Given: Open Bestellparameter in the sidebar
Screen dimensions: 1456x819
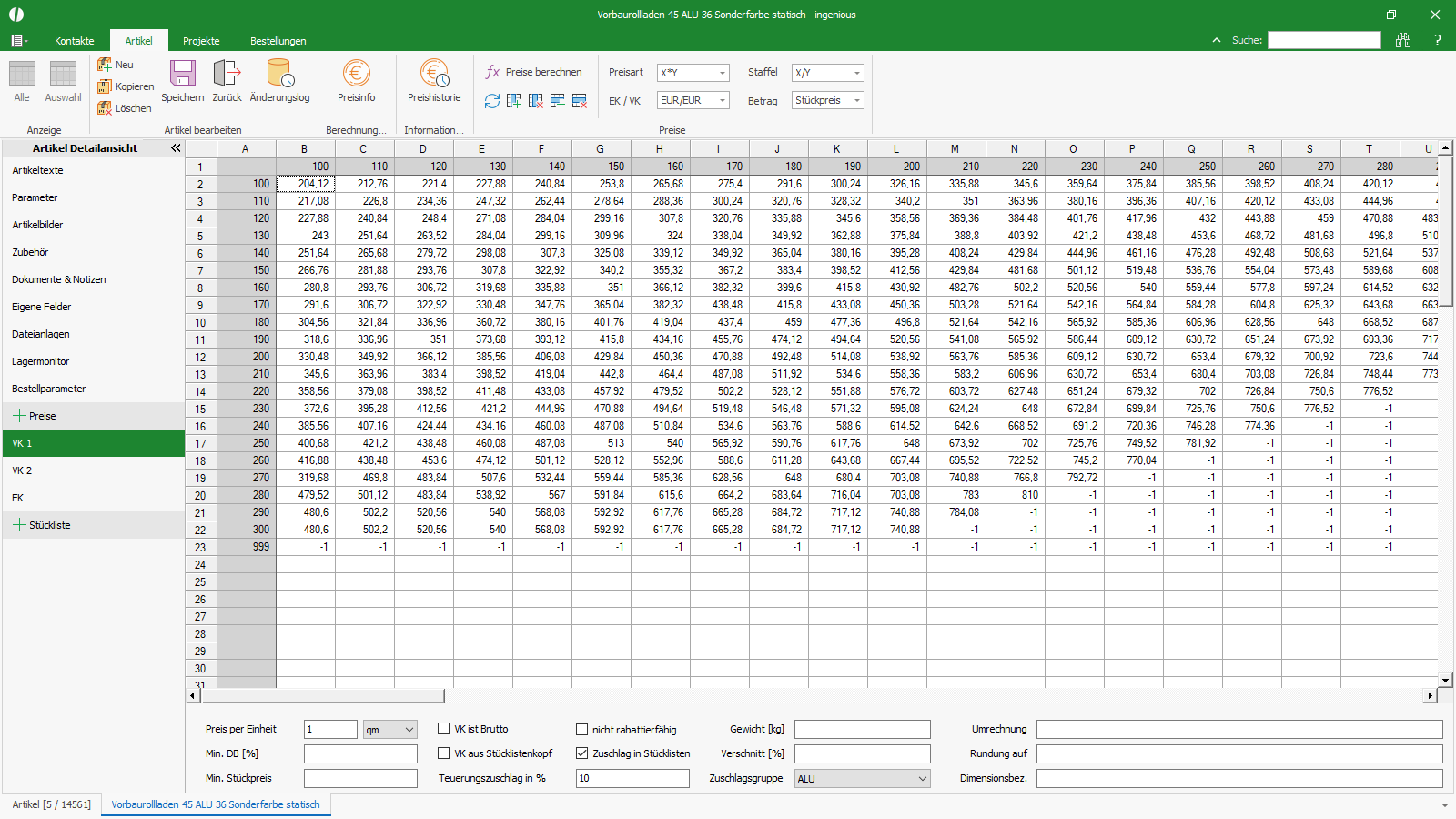Looking at the screenshot, I should tap(93, 389).
